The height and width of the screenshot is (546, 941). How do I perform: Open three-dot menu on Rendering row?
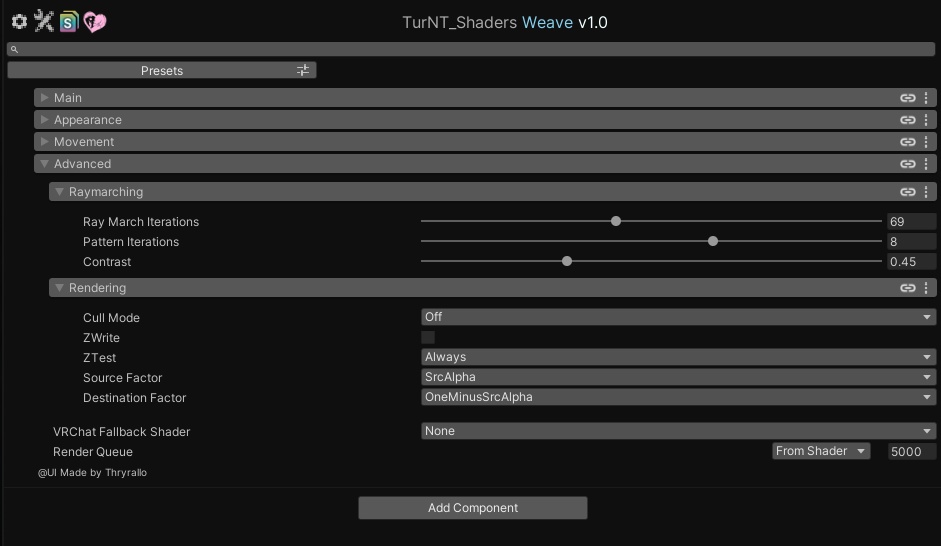pyautogui.click(x=926, y=288)
